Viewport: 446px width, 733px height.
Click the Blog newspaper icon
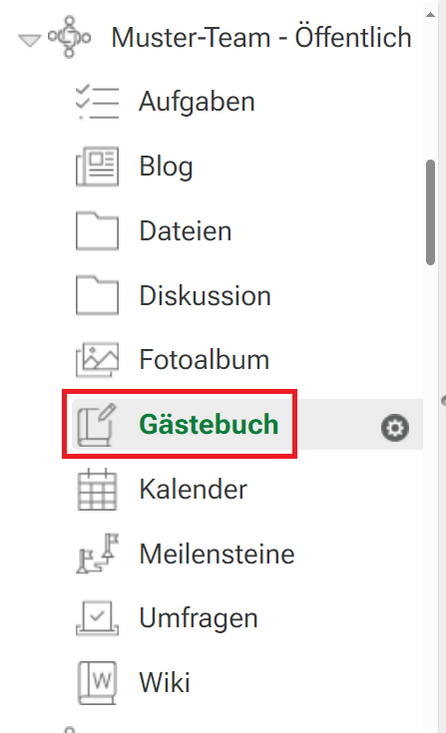tap(97, 166)
